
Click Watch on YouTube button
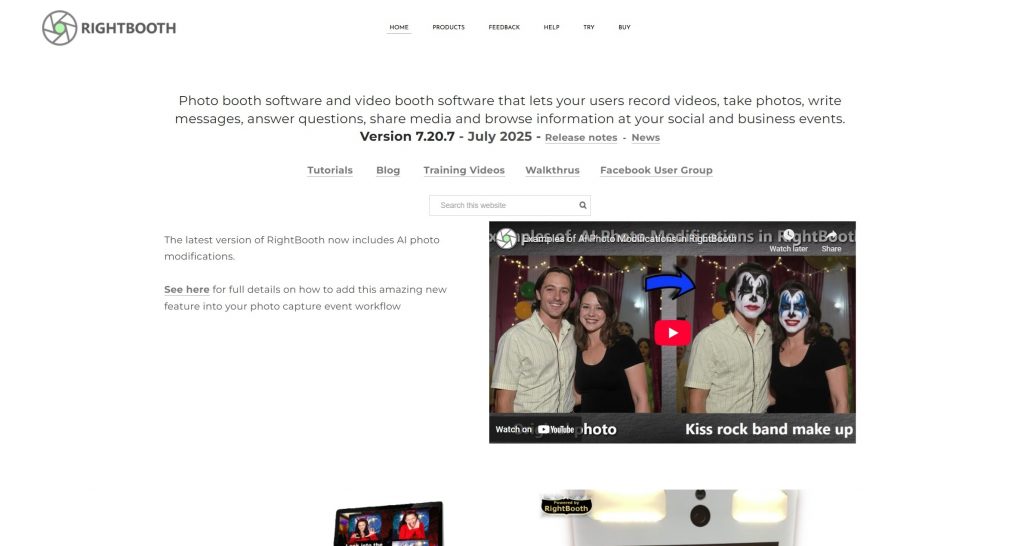point(535,429)
